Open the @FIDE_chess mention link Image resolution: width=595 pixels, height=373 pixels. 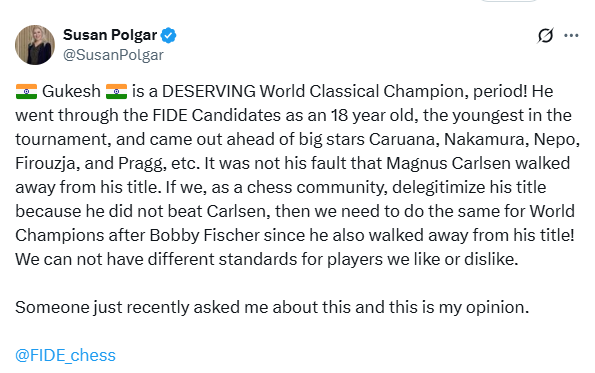click(65, 356)
